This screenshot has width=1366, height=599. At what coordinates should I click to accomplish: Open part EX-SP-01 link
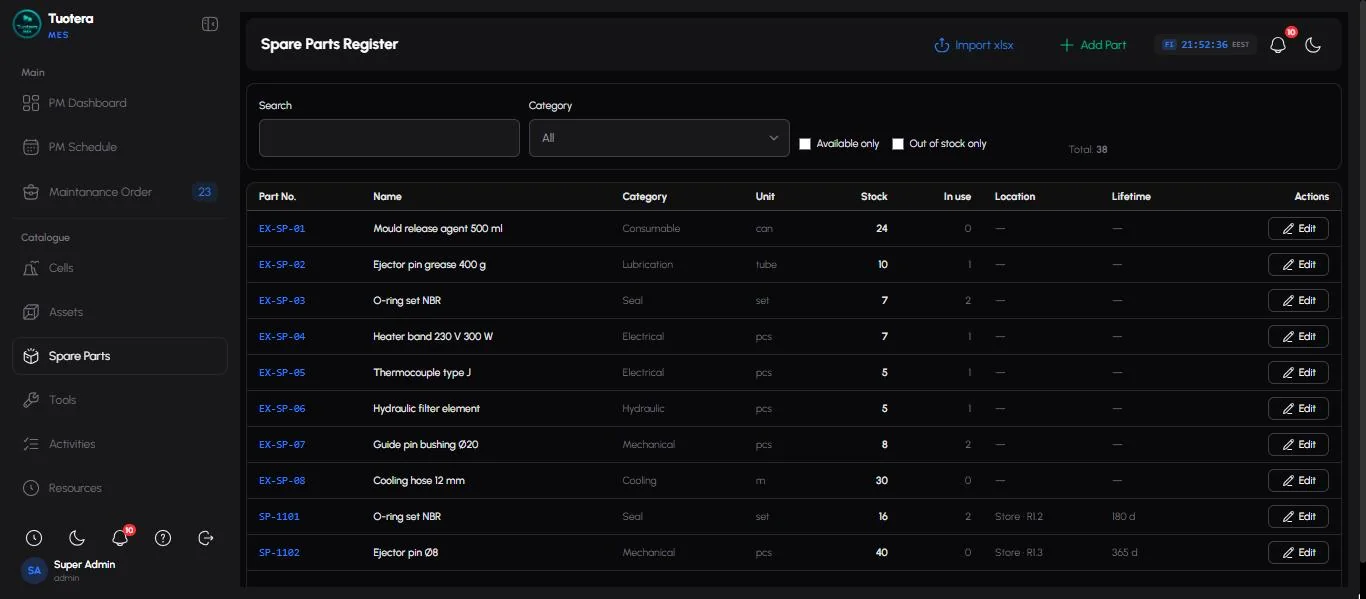pos(282,229)
